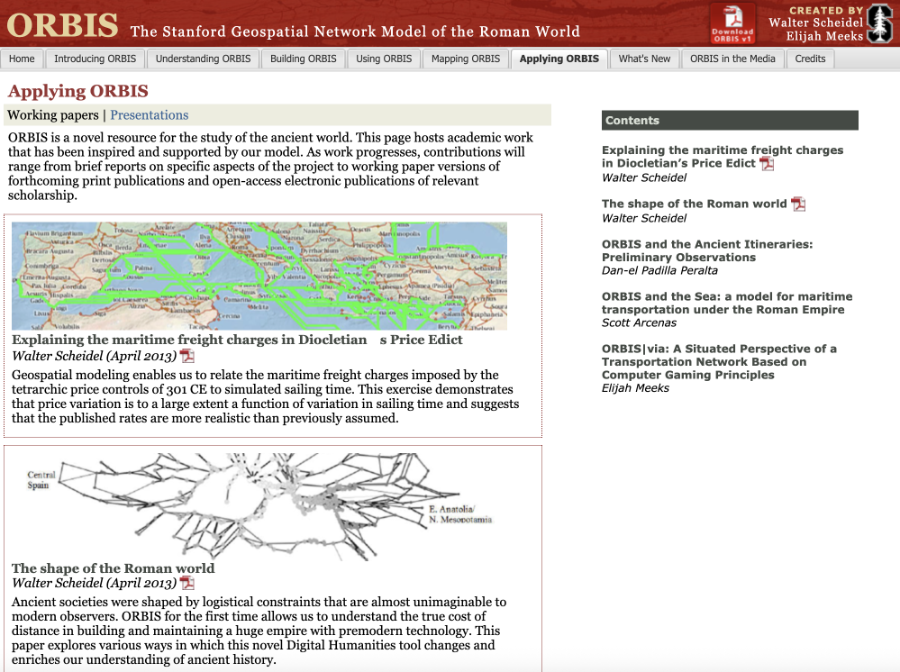
Task: View the ORBIS in the Media tab
Action: click(x=732, y=59)
